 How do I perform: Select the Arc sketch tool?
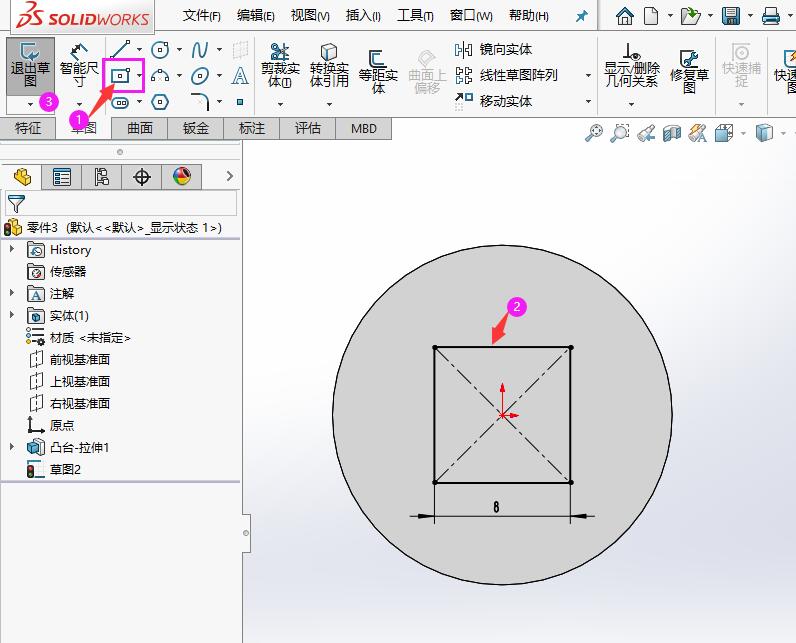pos(160,76)
